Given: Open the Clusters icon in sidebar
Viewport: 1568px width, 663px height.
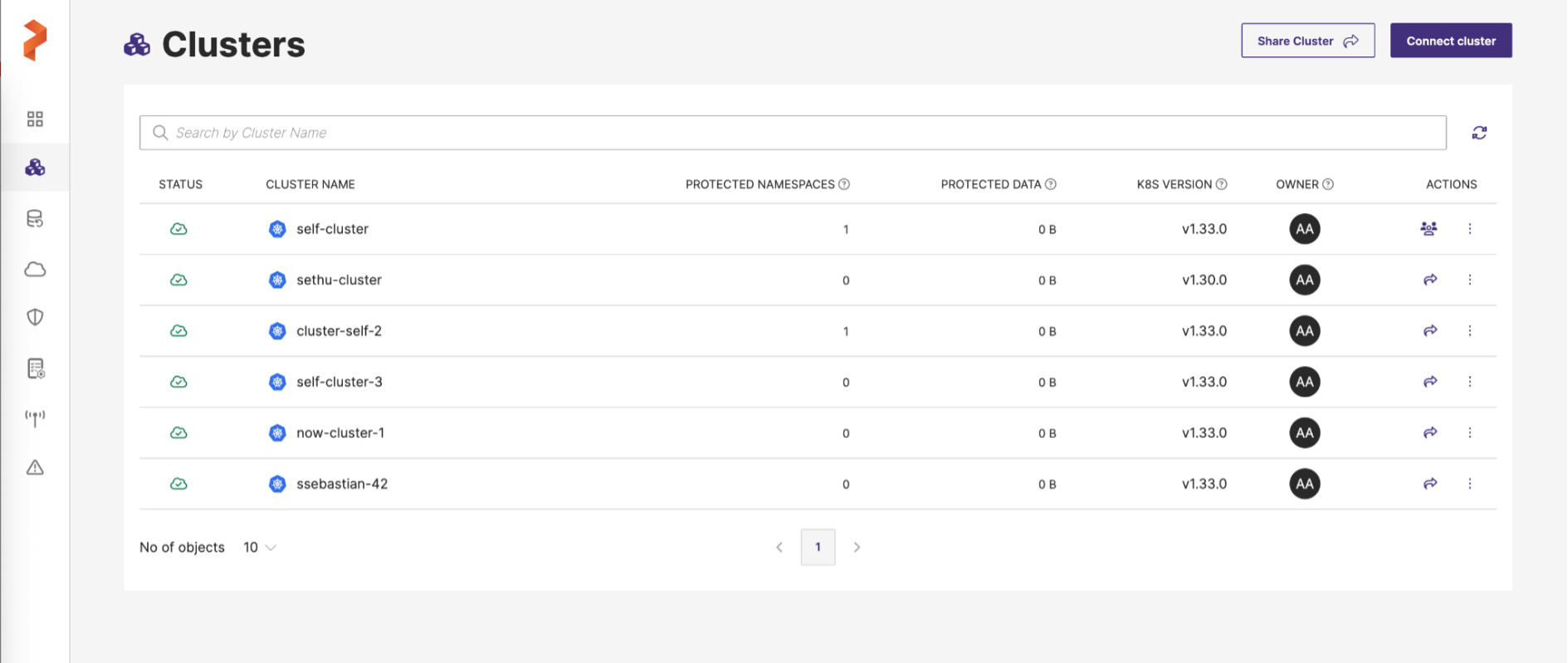Looking at the screenshot, I should coord(35,168).
